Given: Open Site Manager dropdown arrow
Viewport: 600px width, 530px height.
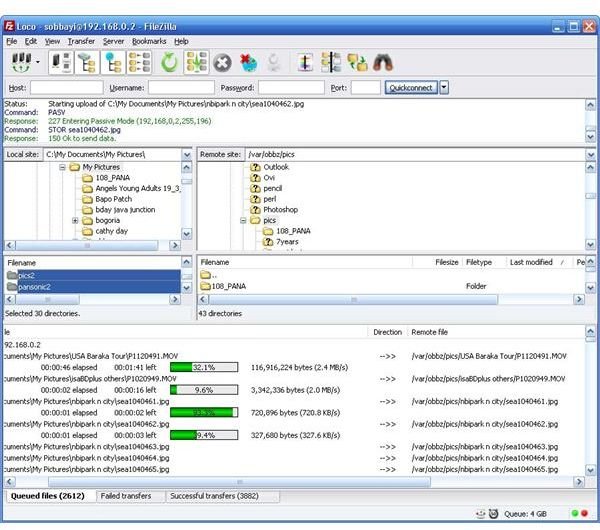Looking at the screenshot, I should [38, 62].
